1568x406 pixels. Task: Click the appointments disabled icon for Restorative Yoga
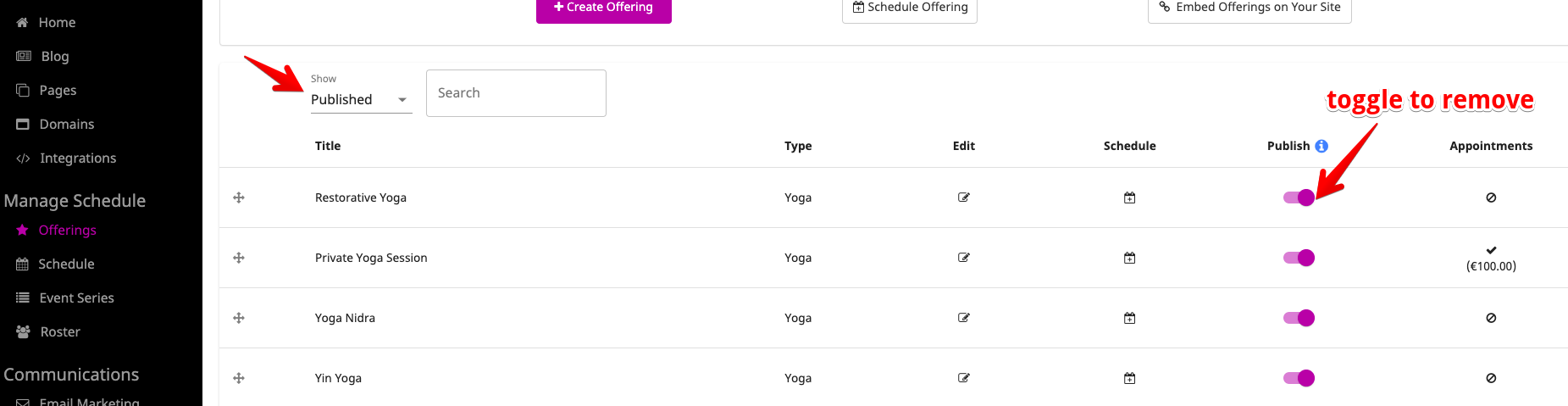click(x=1491, y=197)
